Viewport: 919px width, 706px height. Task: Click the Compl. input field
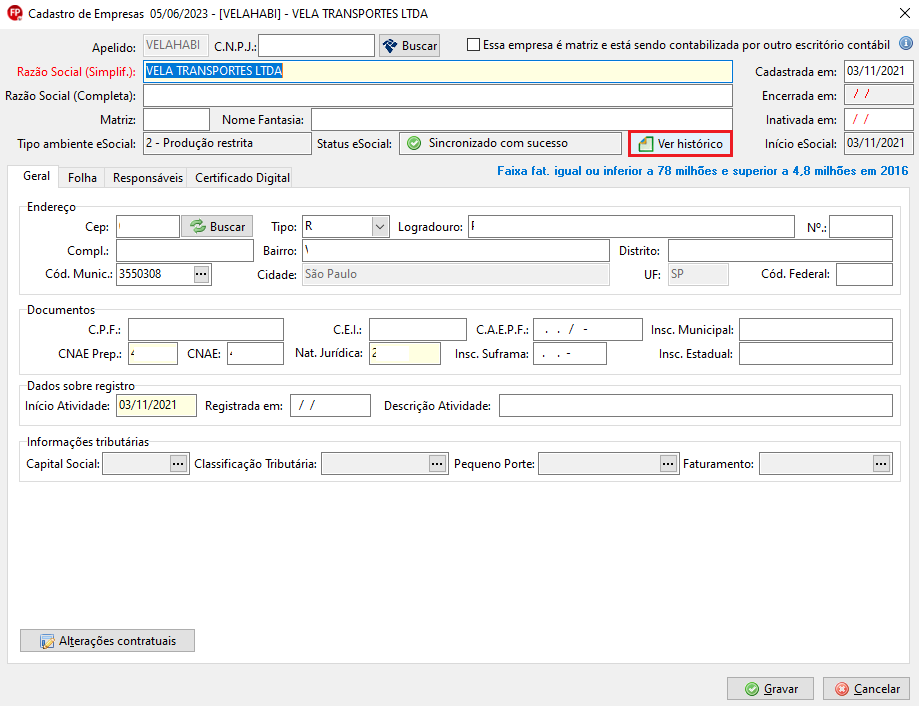[185, 250]
